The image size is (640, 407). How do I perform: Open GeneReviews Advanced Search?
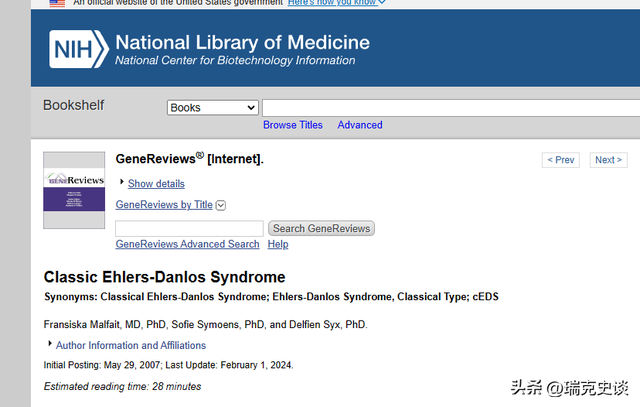pyautogui.click(x=187, y=244)
